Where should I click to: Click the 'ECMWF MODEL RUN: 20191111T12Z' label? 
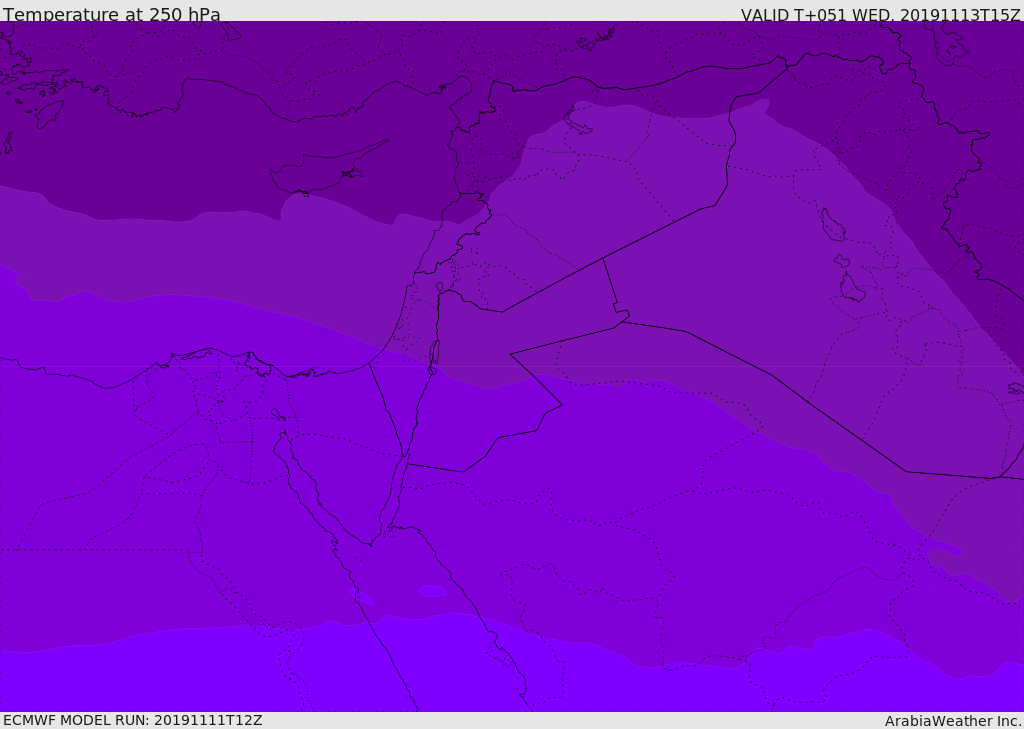[x=133, y=720]
